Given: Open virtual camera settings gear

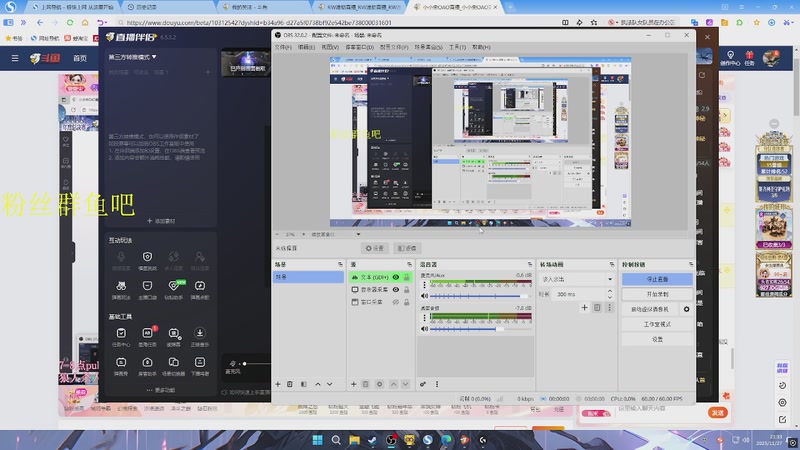Looking at the screenshot, I should [686, 309].
